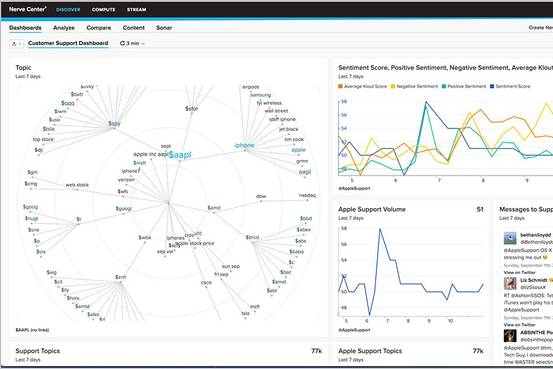Click the wall street topic label
The height and width of the screenshot is (369, 553).
pos(276,111)
